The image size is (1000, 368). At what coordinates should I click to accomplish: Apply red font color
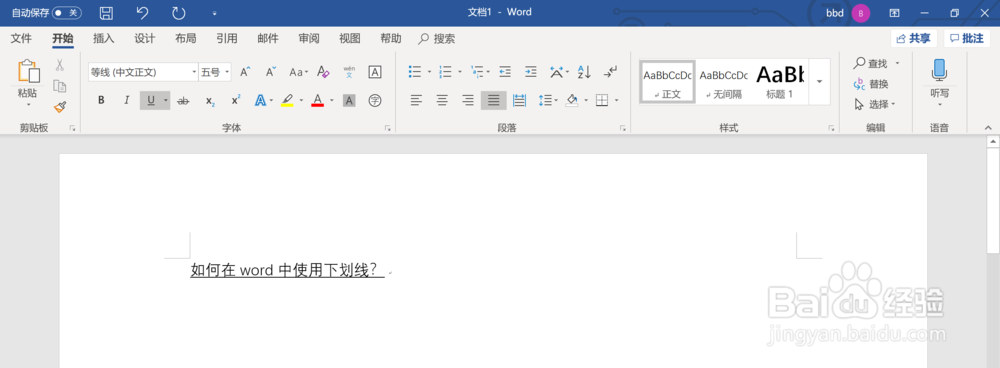tap(318, 100)
